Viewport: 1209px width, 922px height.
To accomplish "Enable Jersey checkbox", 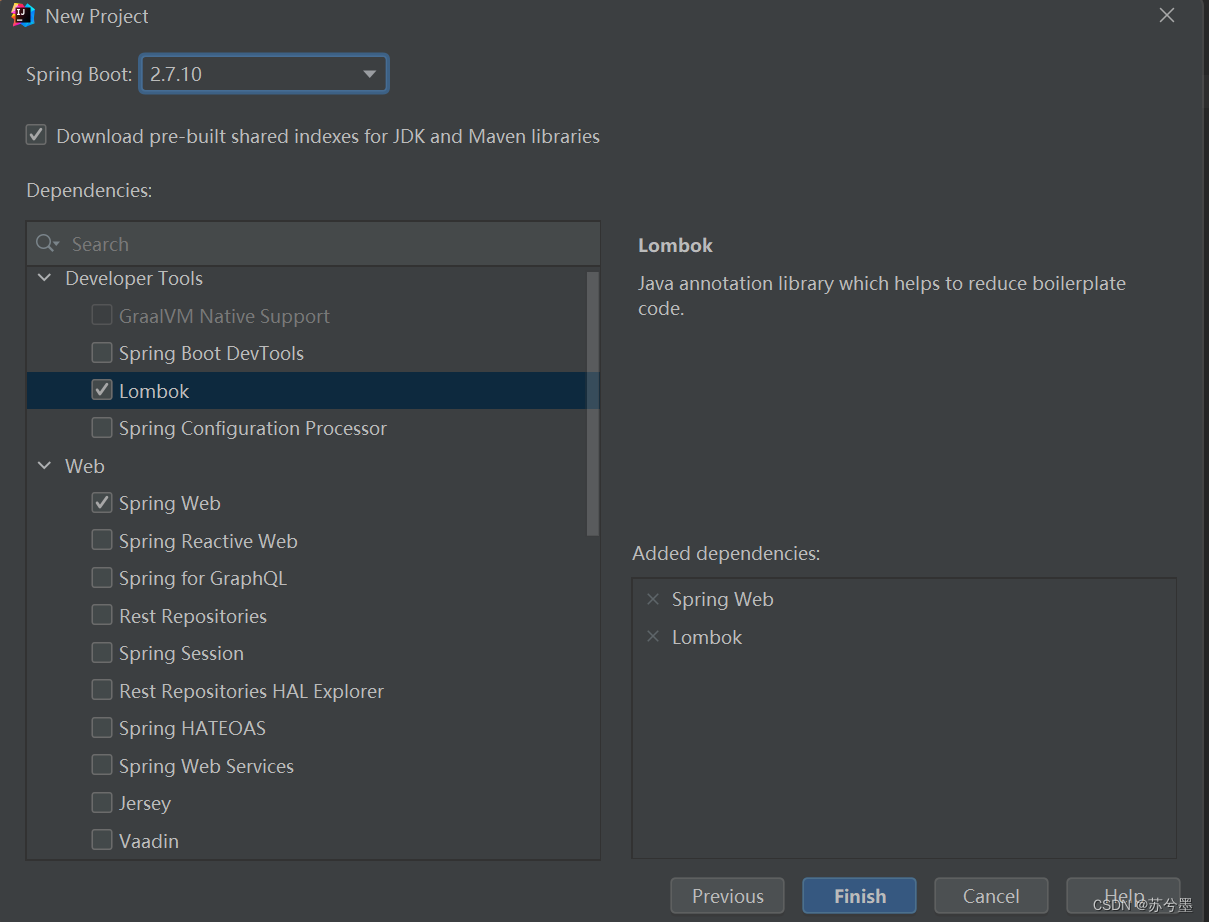I will tap(102, 803).
